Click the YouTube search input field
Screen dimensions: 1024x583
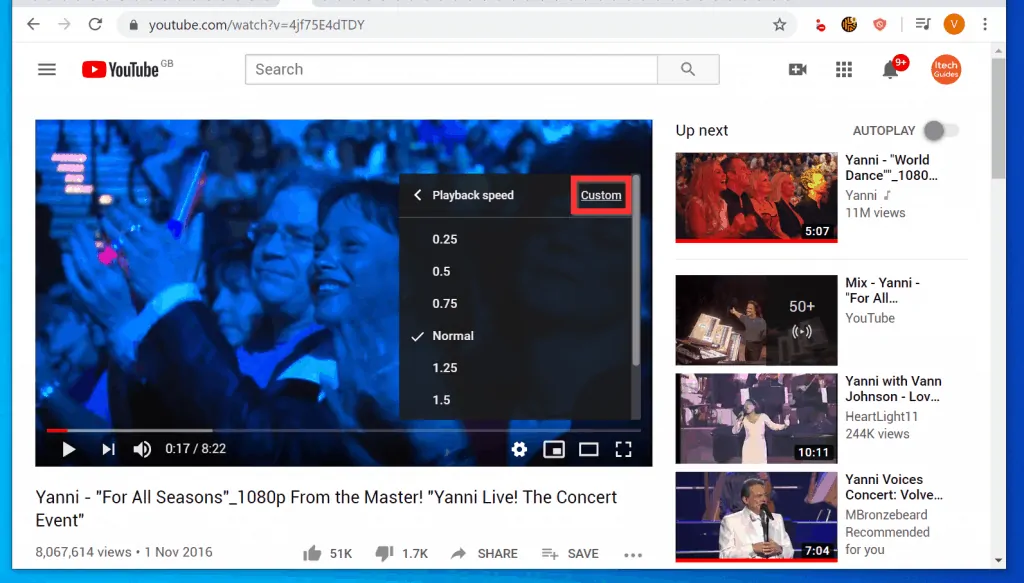point(451,69)
